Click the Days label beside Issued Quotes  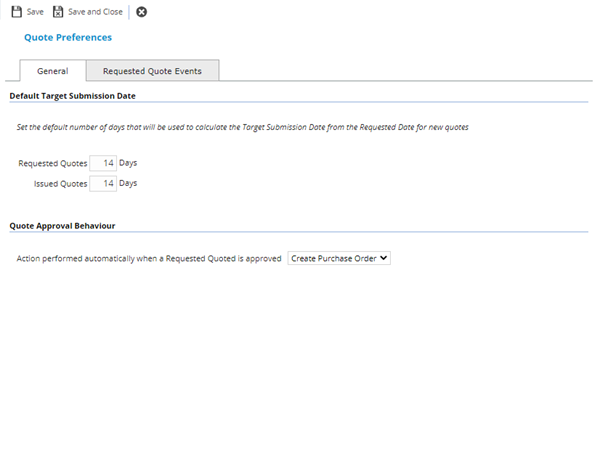(128, 183)
